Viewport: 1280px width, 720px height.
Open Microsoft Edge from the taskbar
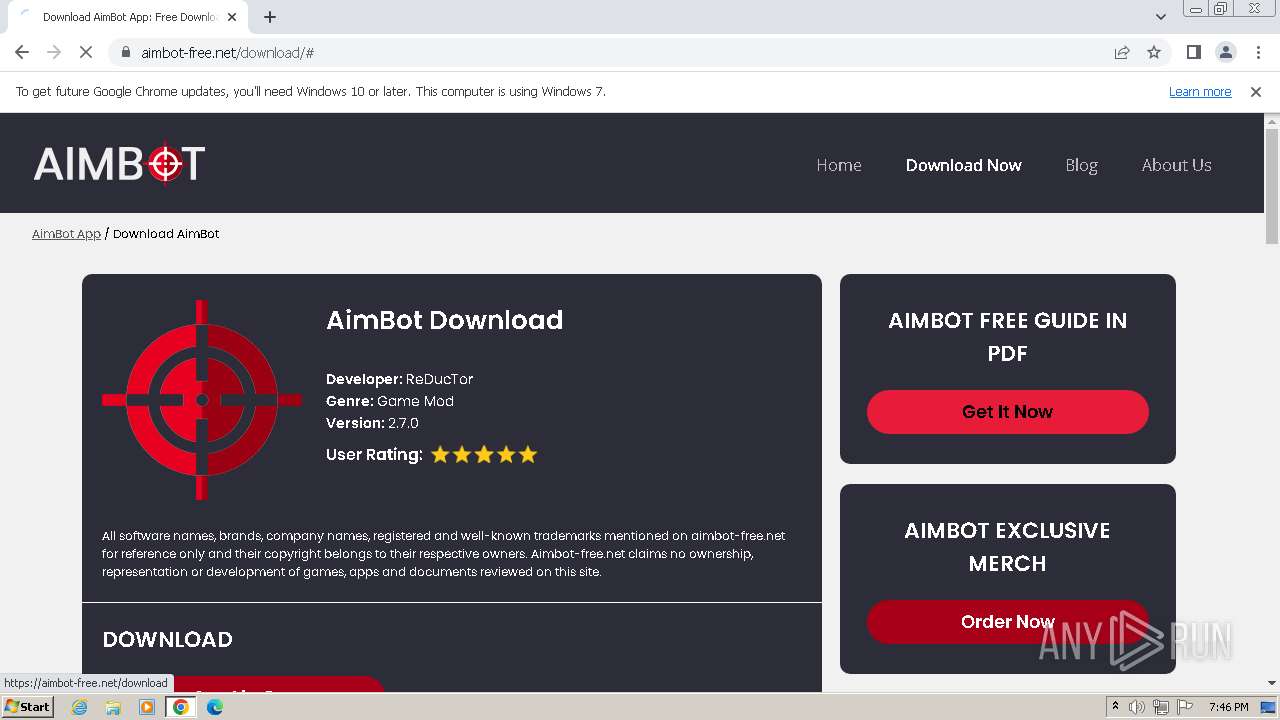click(215, 707)
